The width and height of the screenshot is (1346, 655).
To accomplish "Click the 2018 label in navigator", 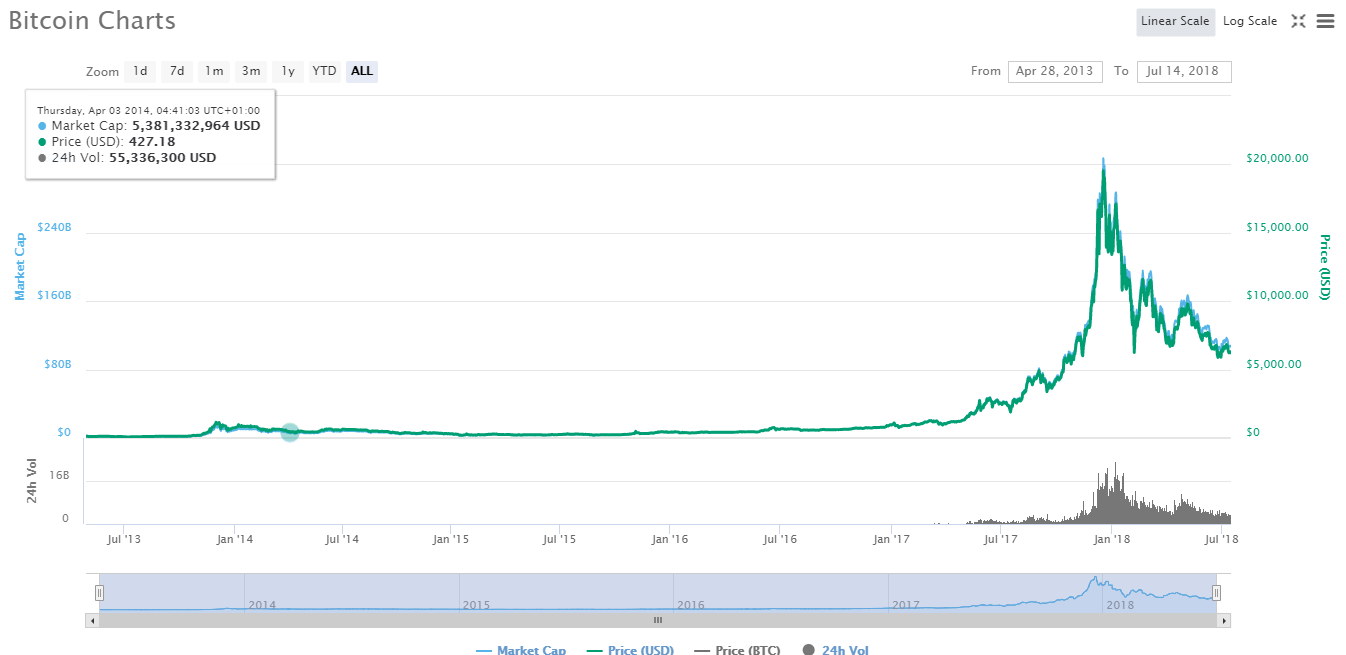I will pos(1120,605).
